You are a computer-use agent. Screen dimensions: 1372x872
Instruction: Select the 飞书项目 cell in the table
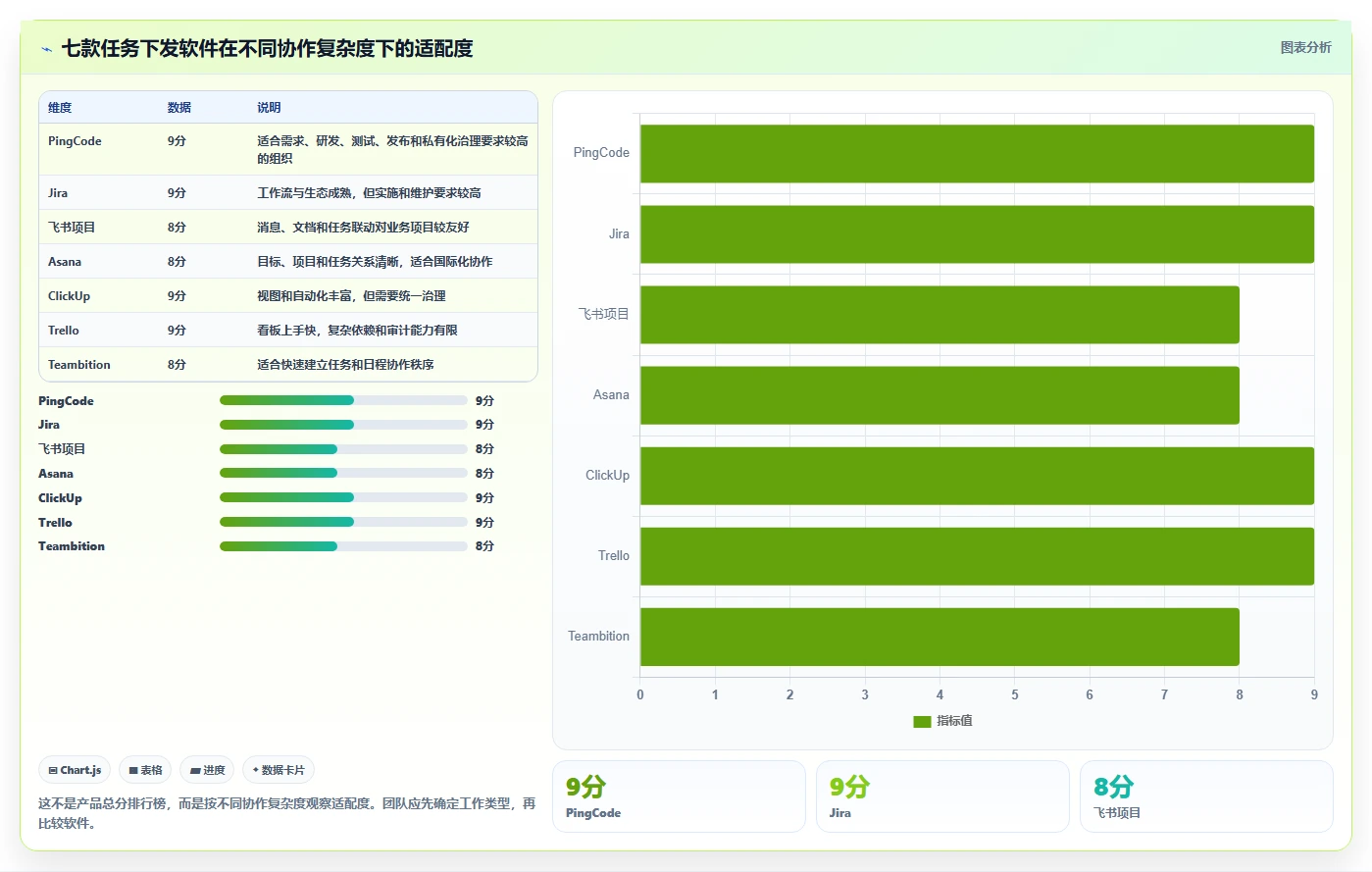click(72, 228)
